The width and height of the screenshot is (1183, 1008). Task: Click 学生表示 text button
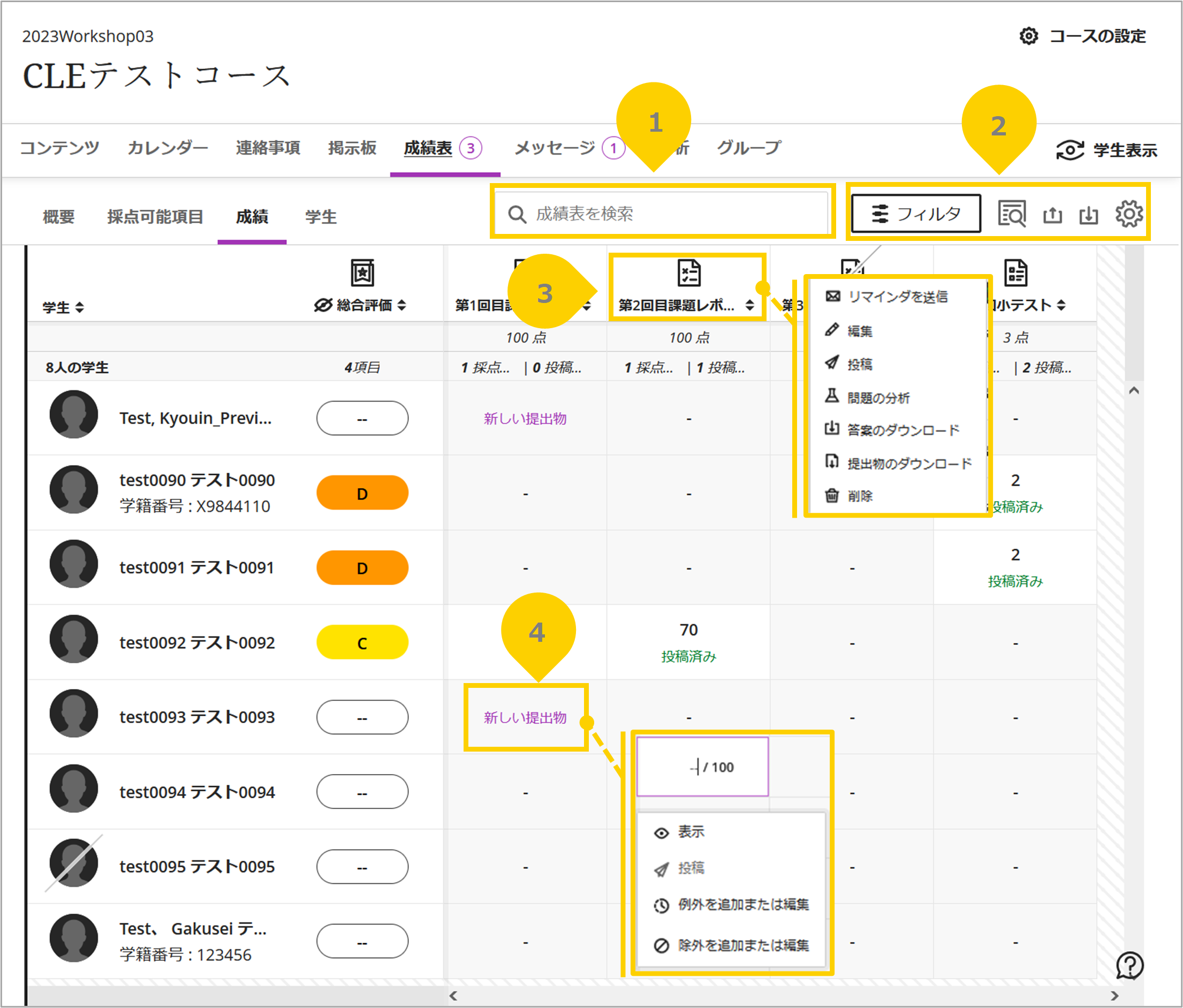[x=1125, y=150]
